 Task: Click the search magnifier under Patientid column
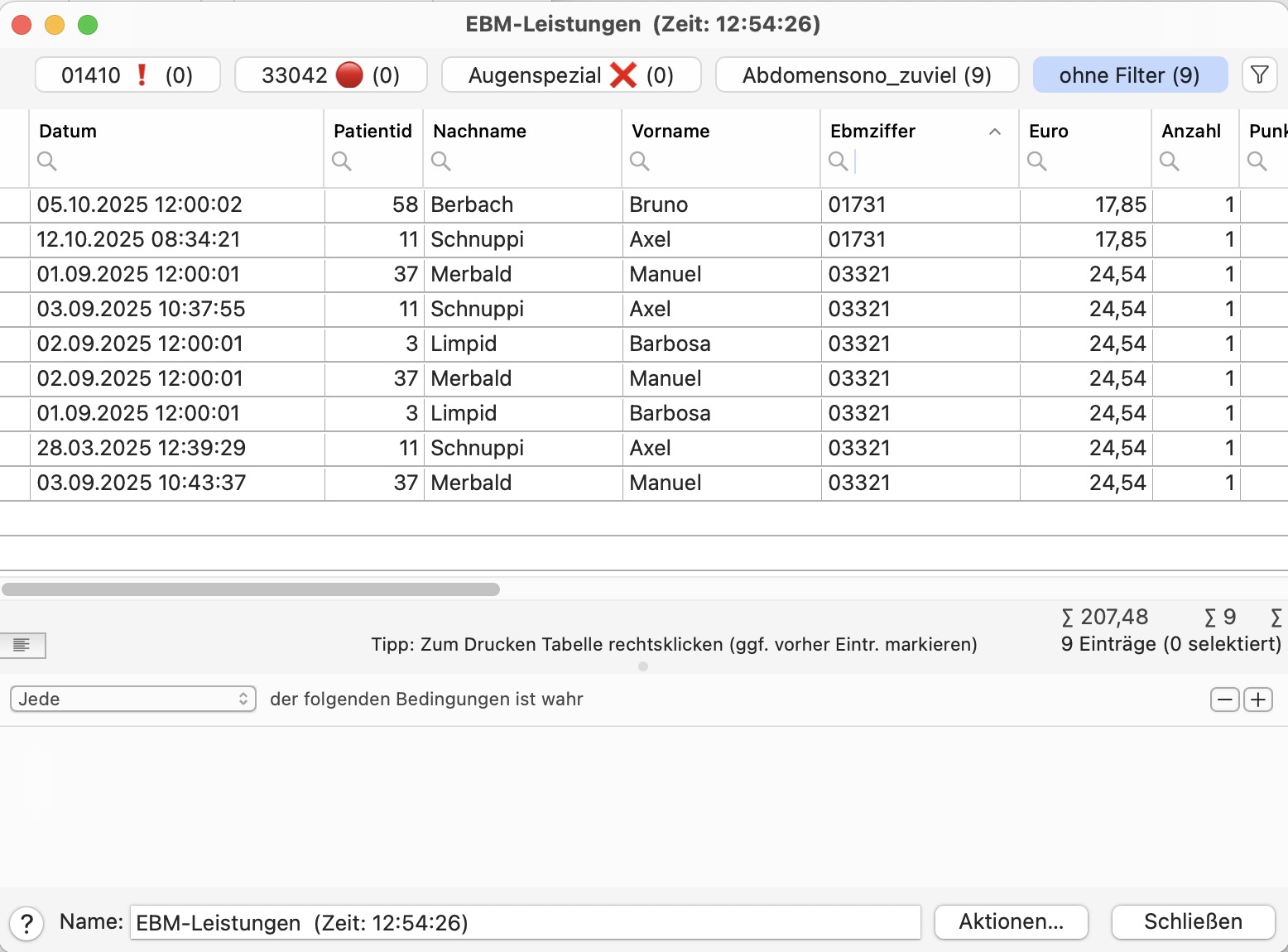[342, 161]
